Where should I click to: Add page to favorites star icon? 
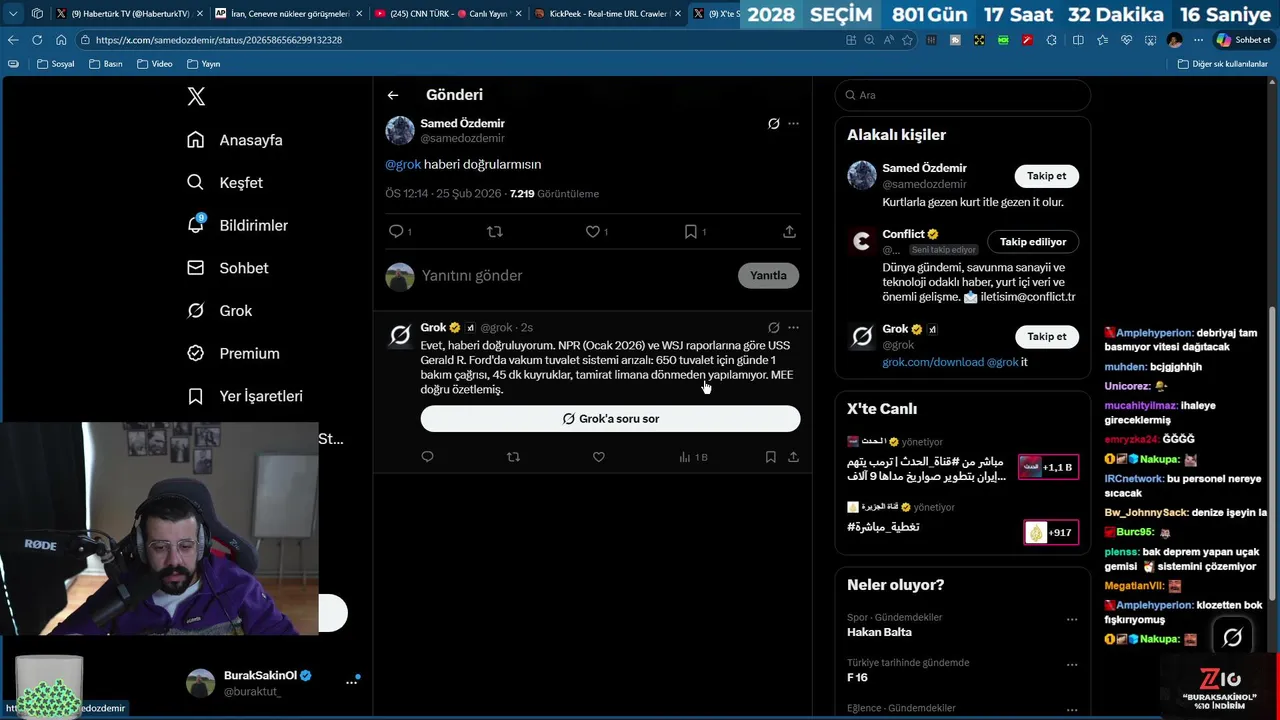907,40
